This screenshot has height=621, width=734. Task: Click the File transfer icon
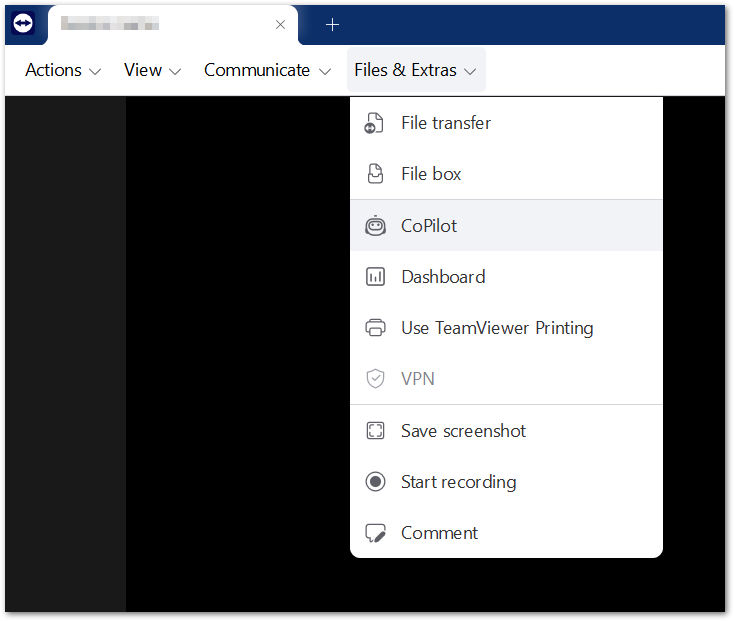(x=374, y=123)
